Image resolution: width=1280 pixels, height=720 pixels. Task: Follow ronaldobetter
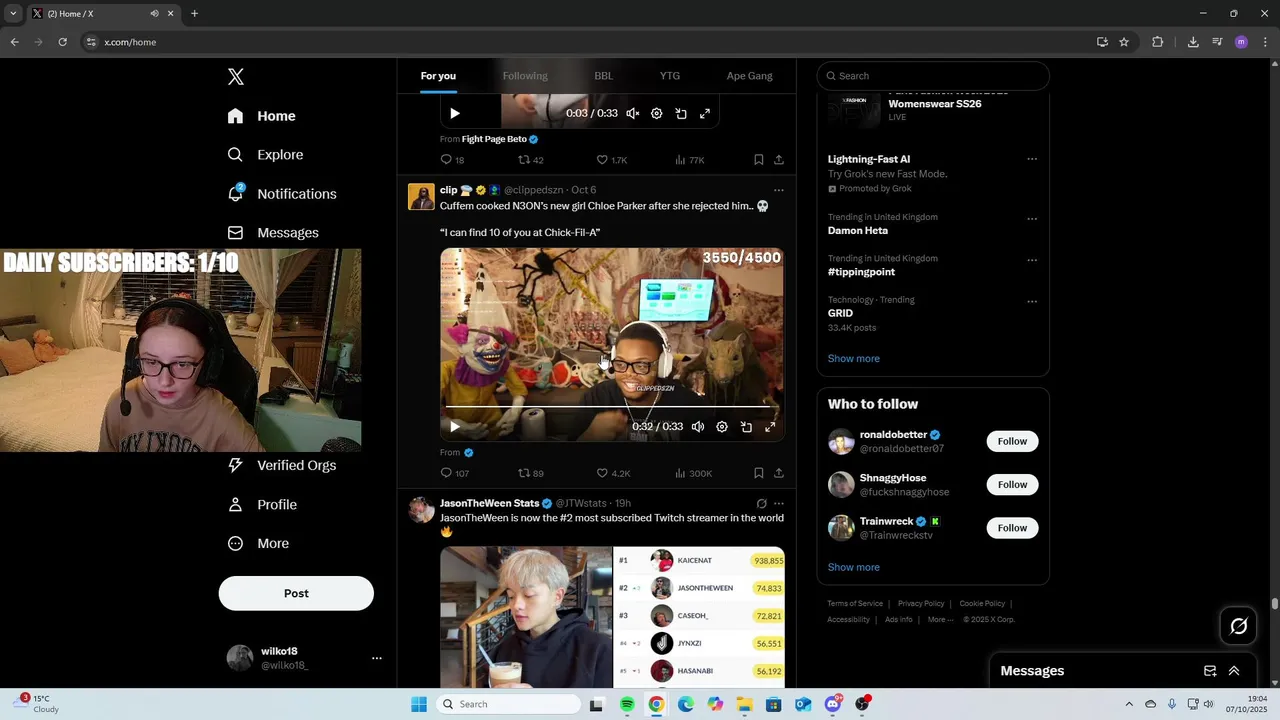tap(1012, 442)
